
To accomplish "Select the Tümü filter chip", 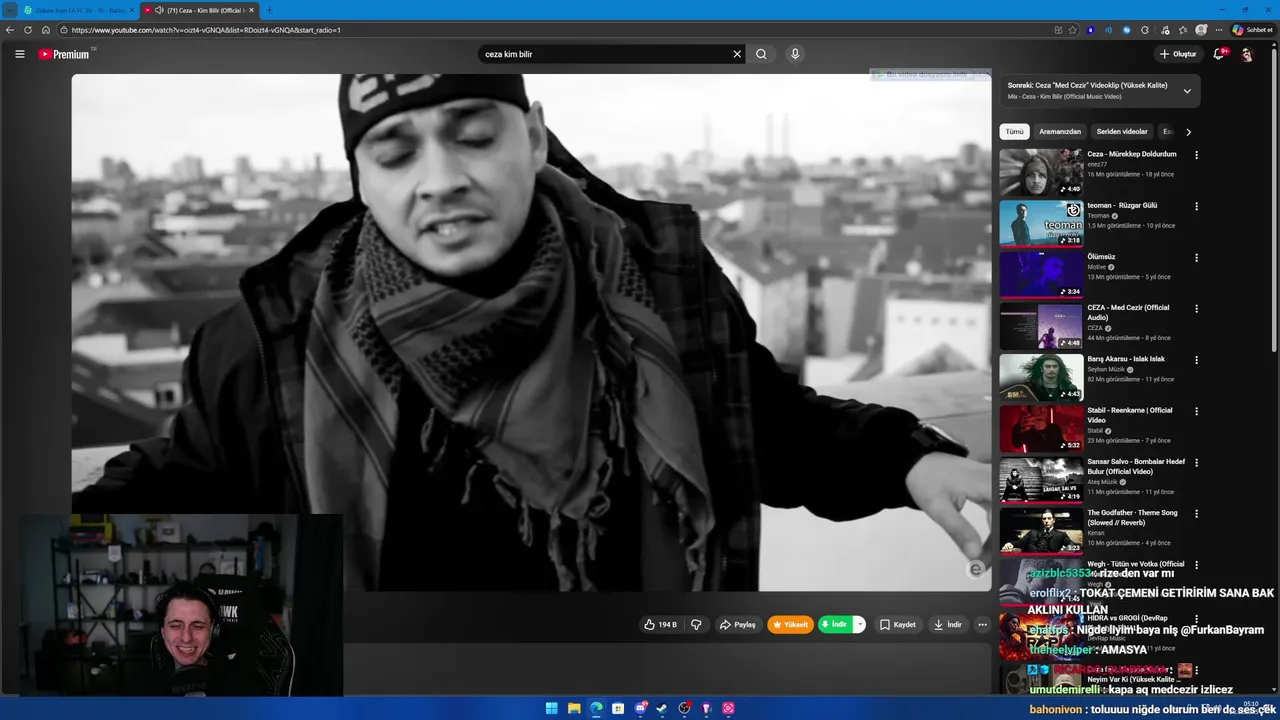I will click(x=1014, y=131).
